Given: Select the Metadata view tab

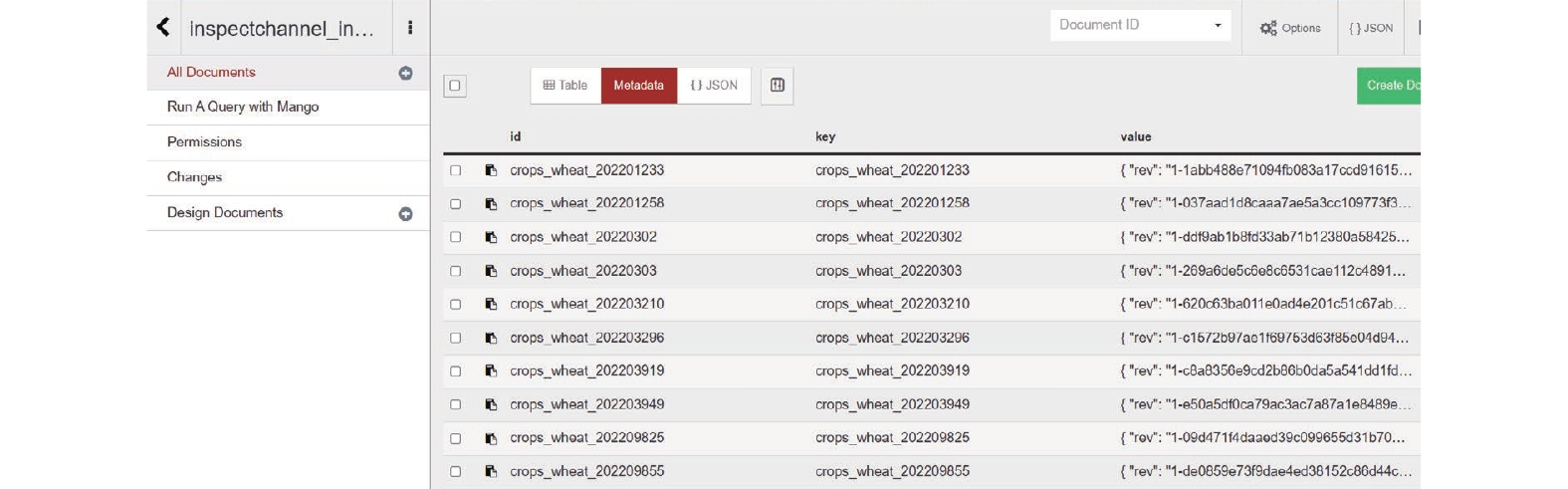Looking at the screenshot, I should (x=638, y=86).
